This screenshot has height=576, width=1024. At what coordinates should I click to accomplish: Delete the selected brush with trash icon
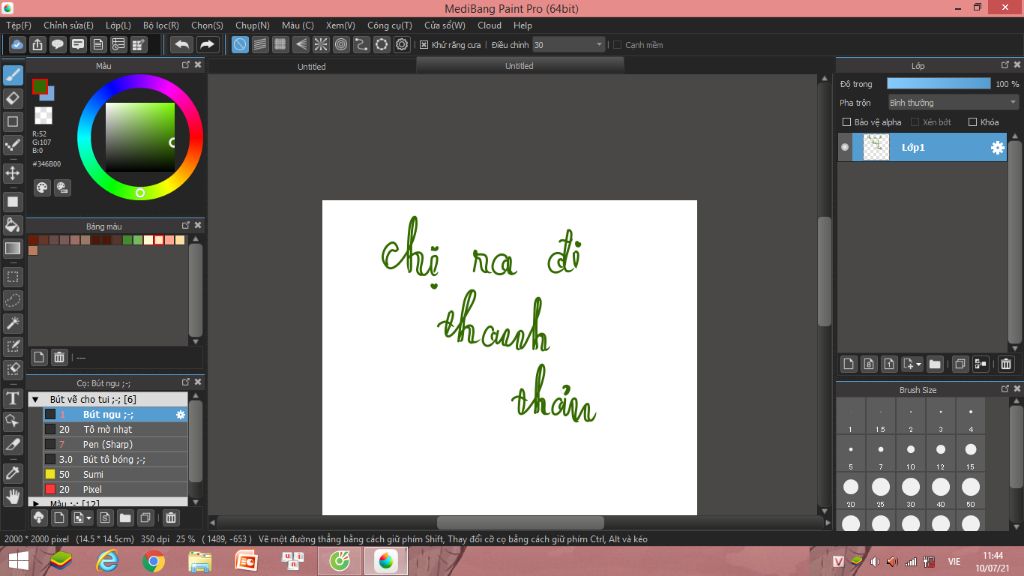(x=170, y=518)
